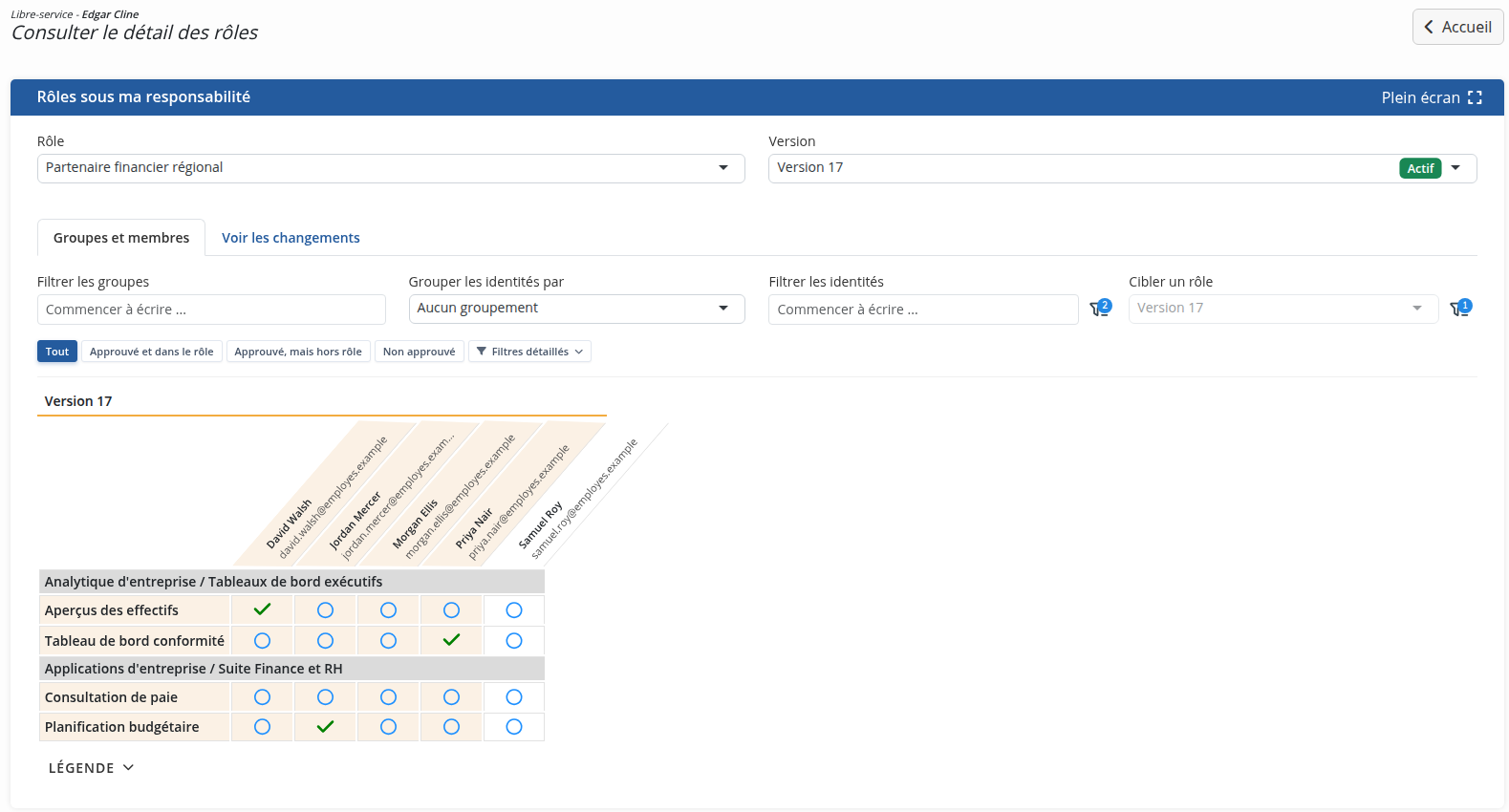
Task: Click the Filtrer les identités input field
Action: coord(923,310)
